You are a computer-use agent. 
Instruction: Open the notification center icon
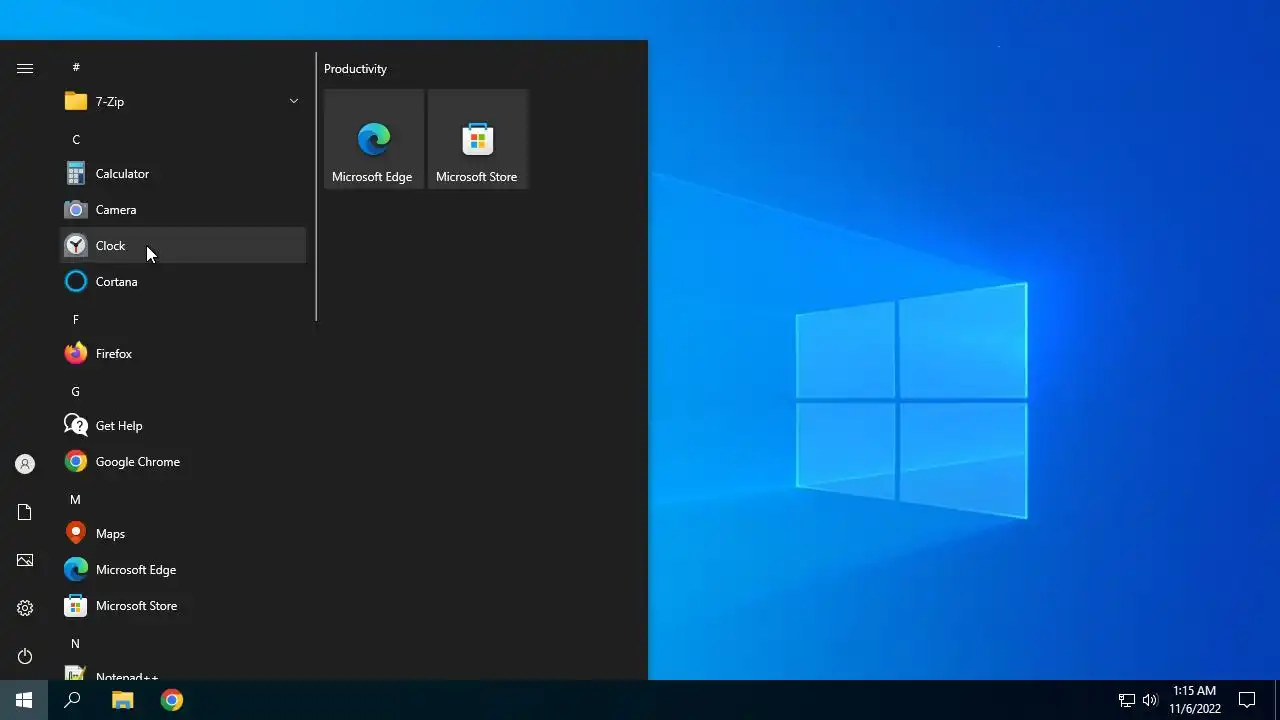(1247, 700)
